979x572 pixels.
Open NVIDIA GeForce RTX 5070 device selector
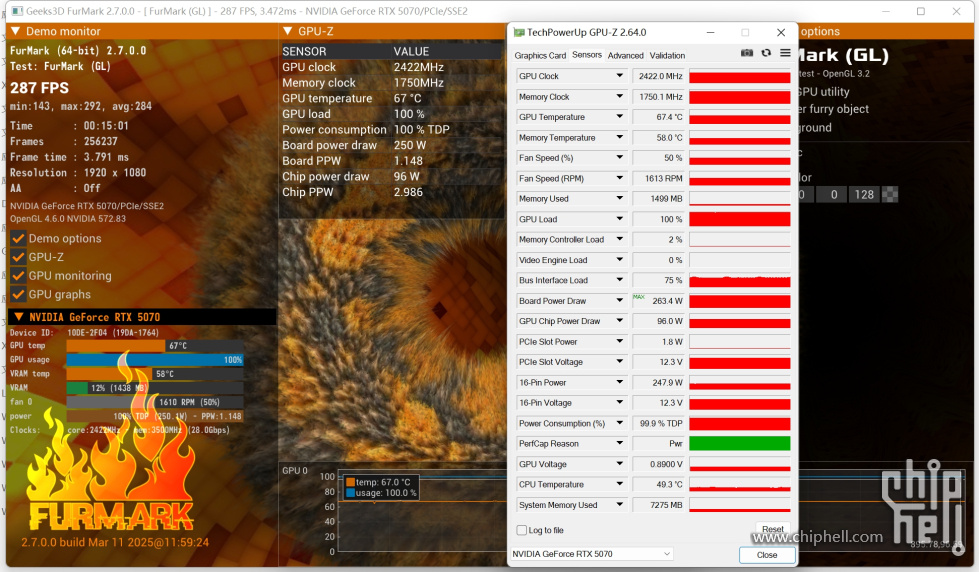(592, 554)
